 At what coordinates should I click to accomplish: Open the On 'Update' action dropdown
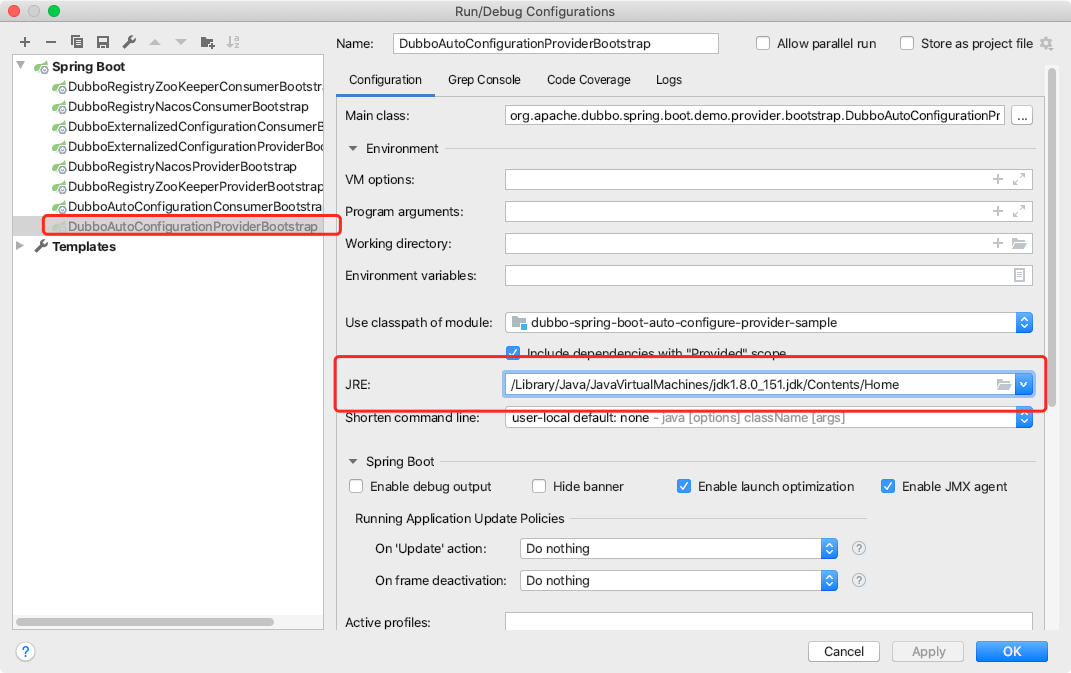[x=828, y=549]
